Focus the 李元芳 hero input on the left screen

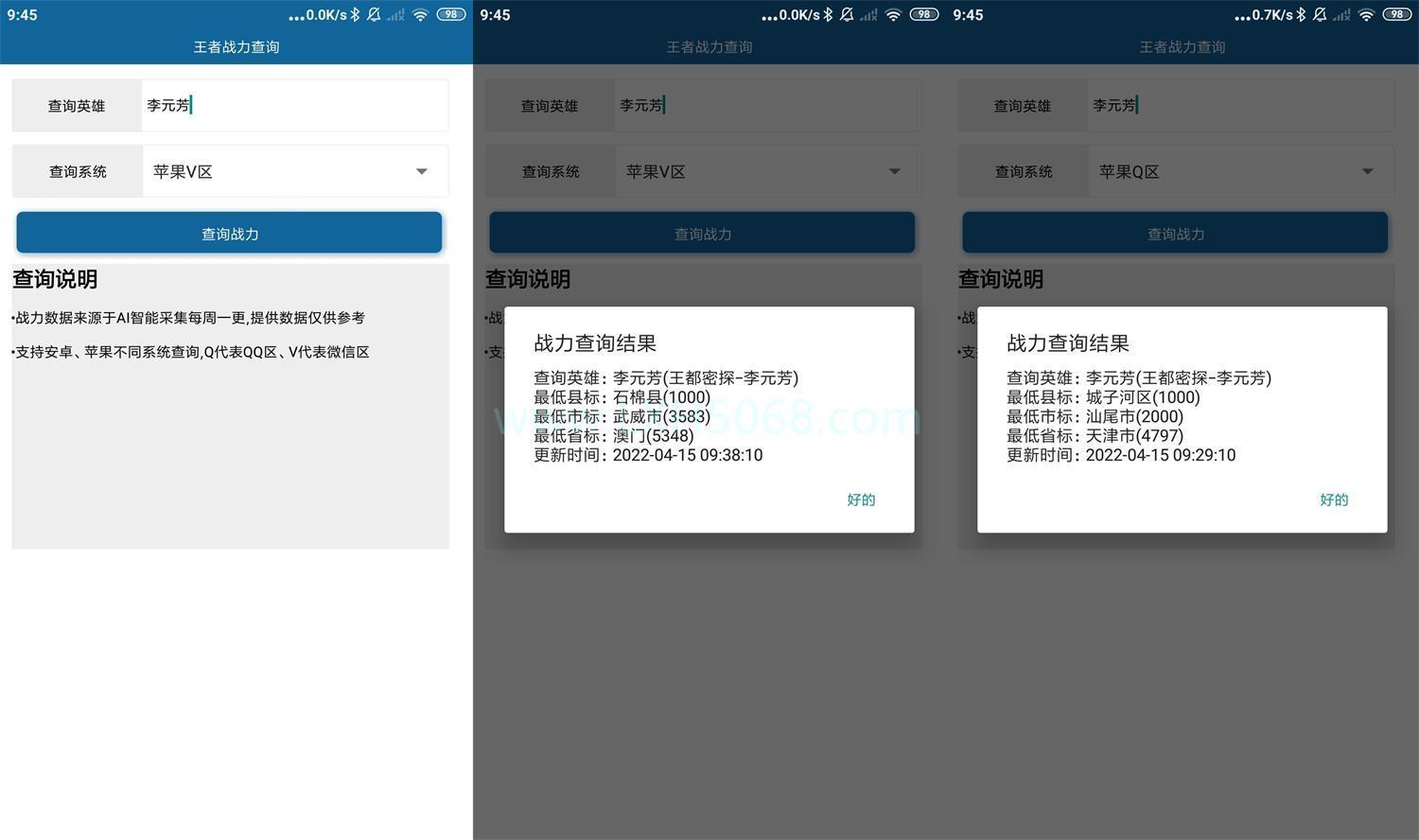click(295, 105)
